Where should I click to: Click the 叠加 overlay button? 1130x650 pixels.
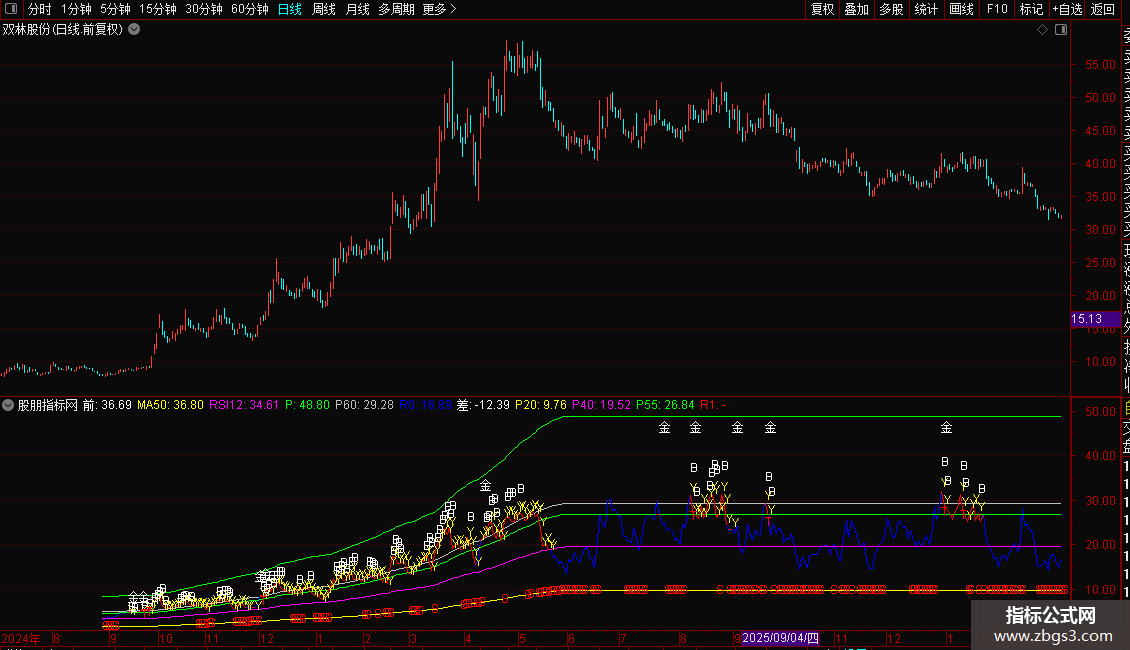click(x=857, y=9)
